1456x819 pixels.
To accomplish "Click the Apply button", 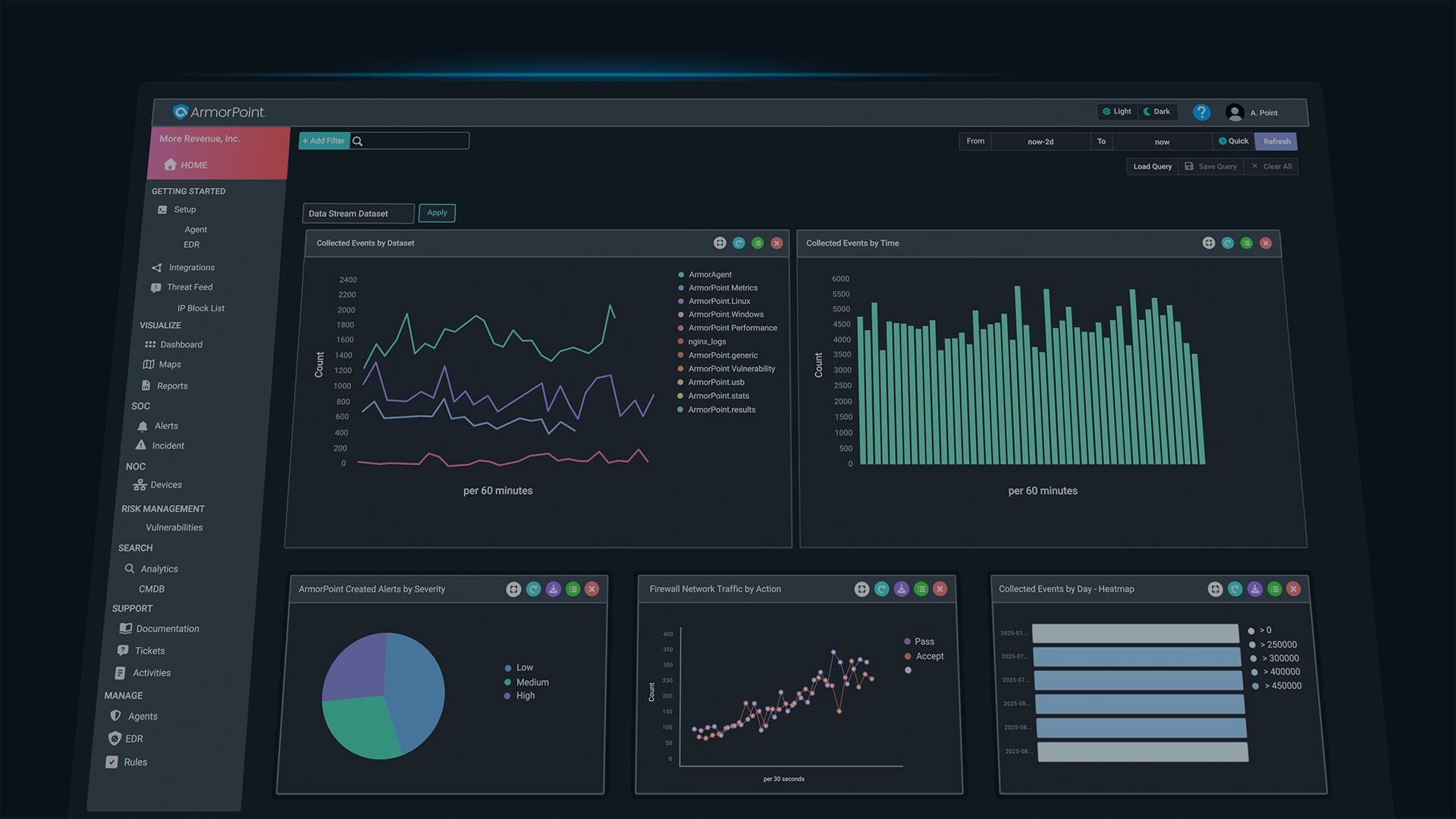I will pos(437,213).
